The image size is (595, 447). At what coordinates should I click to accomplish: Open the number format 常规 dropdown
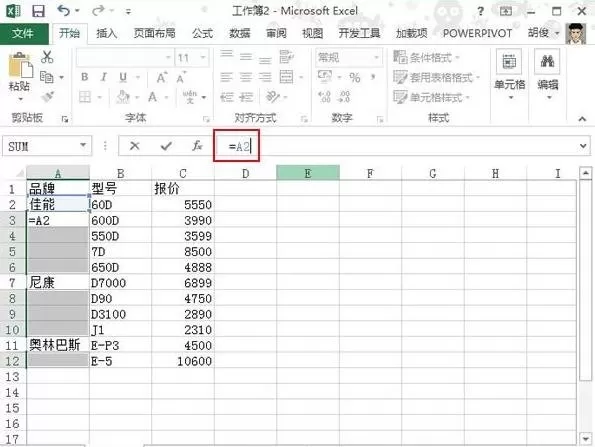[376, 58]
